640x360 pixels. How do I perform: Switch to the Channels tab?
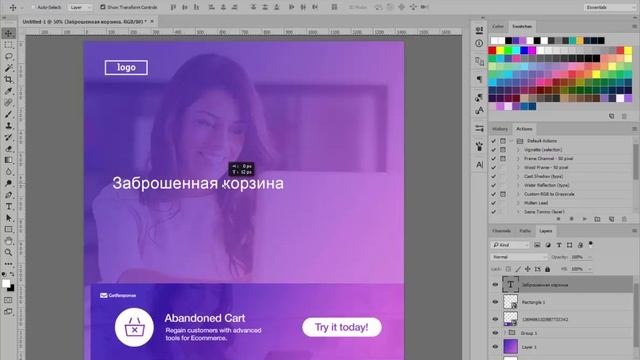pyautogui.click(x=502, y=231)
